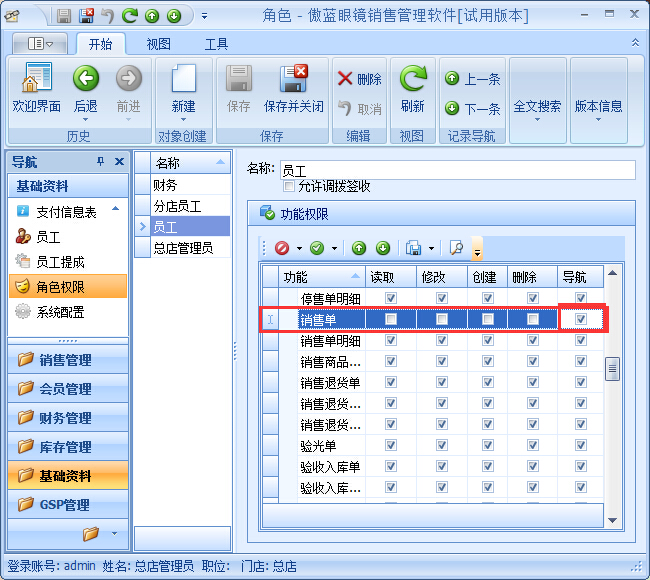The height and width of the screenshot is (580, 650).
Task: Toggle 允许调拨签收 checkbox
Action: coord(289,186)
